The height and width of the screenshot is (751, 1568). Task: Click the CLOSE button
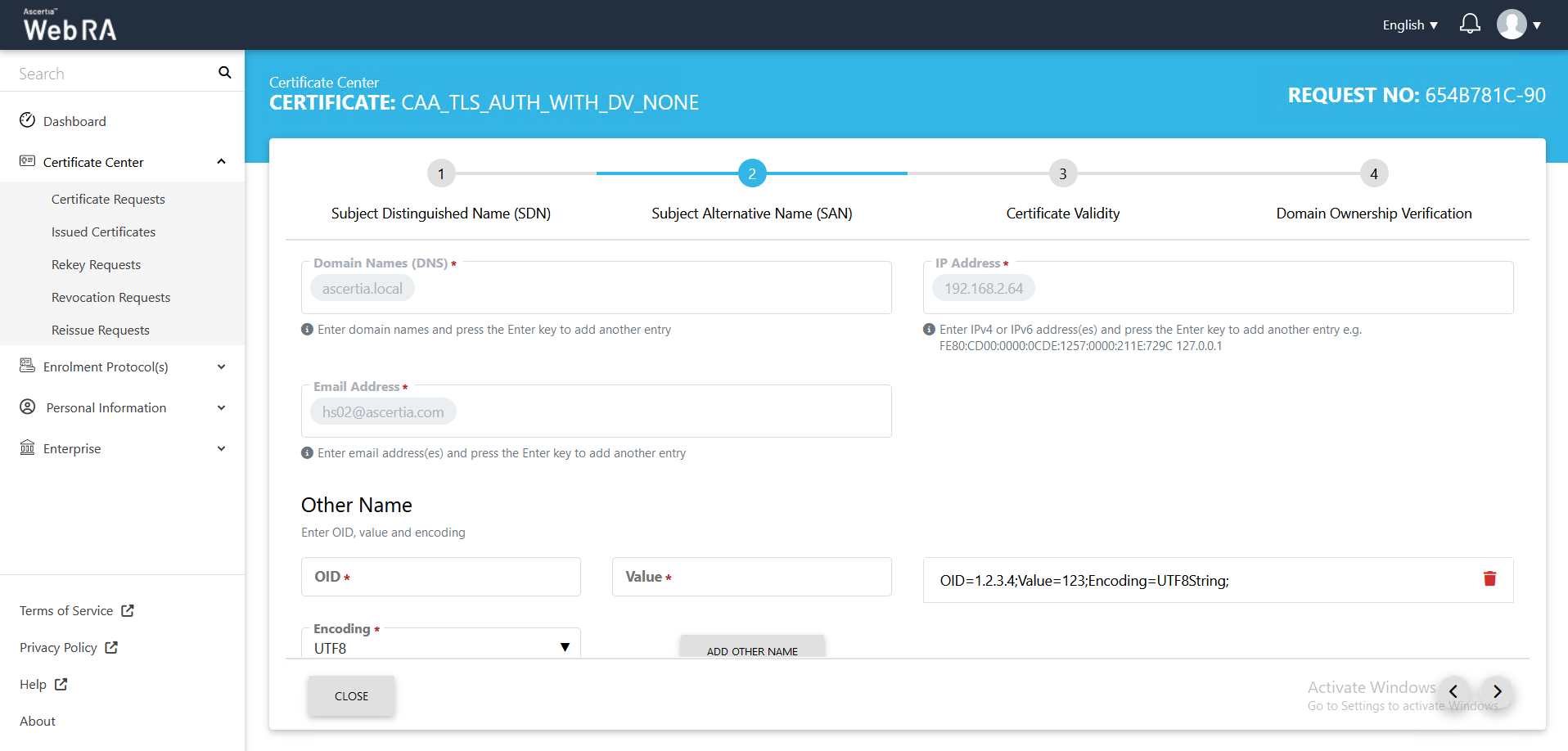coord(351,695)
